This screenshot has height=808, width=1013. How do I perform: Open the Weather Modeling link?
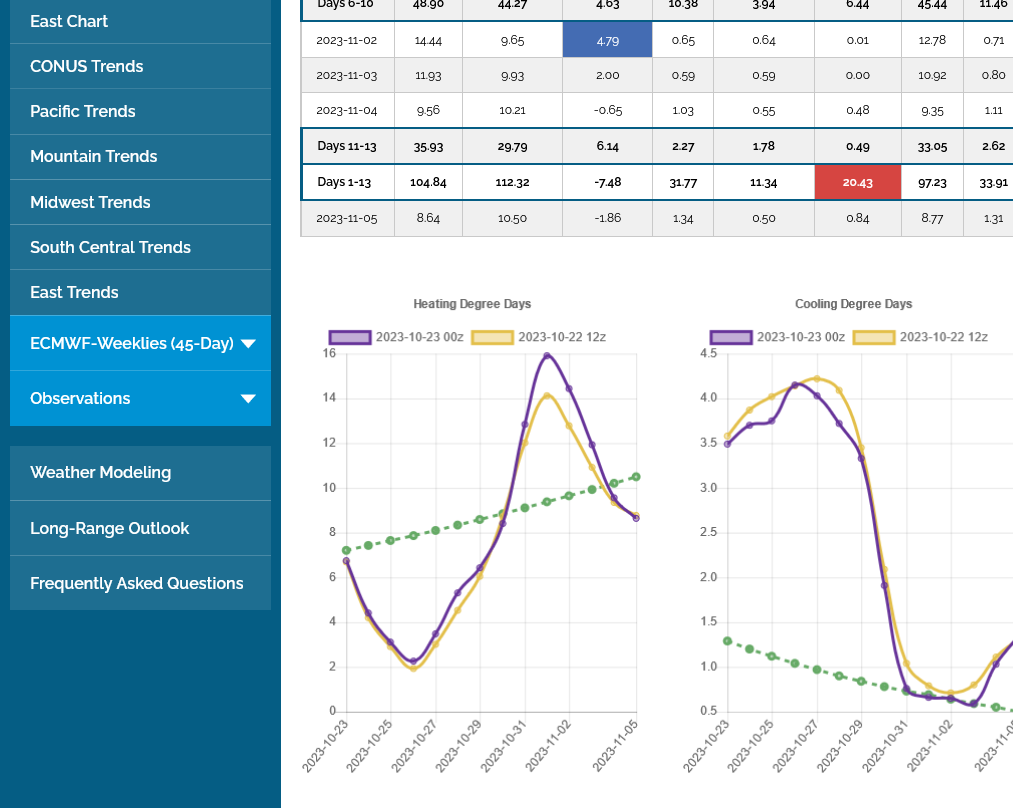pos(100,472)
